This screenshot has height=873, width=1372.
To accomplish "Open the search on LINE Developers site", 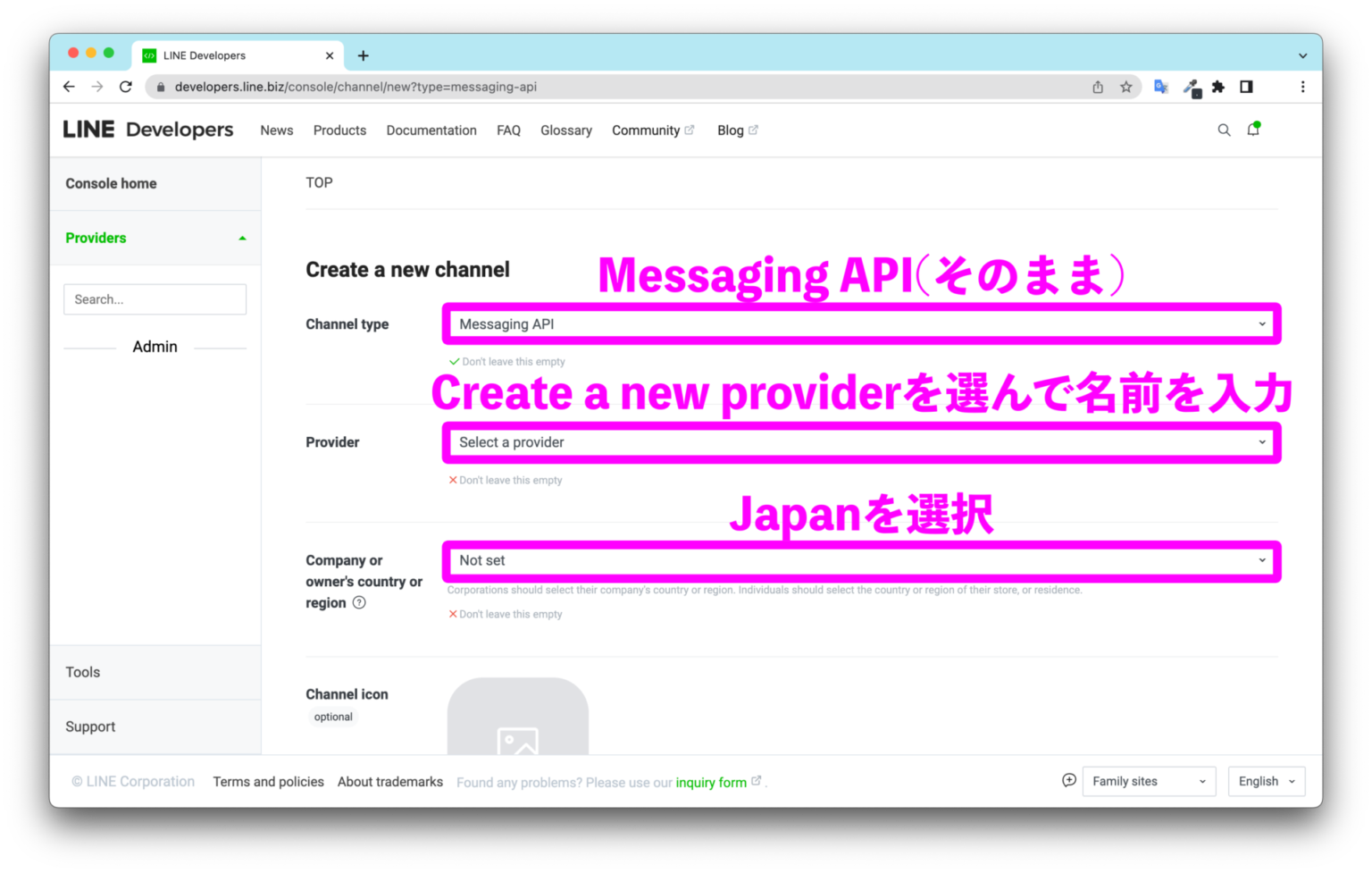I will click(x=1224, y=130).
